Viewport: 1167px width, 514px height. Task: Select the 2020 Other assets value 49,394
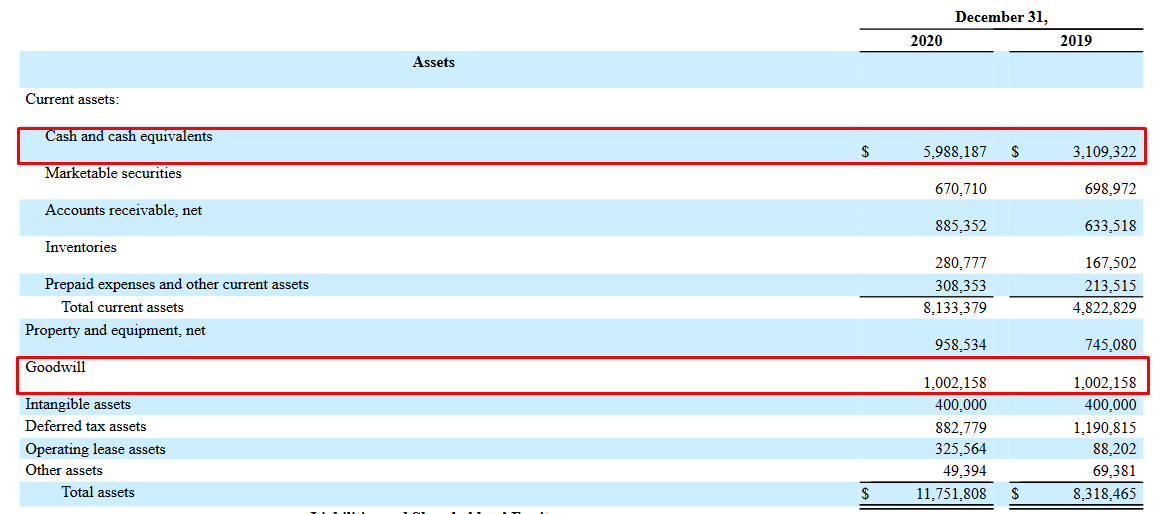[x=964, y=471]
